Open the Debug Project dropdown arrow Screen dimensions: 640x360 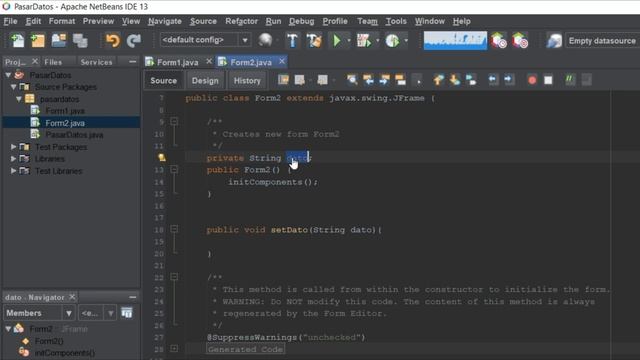pos(377,40)
